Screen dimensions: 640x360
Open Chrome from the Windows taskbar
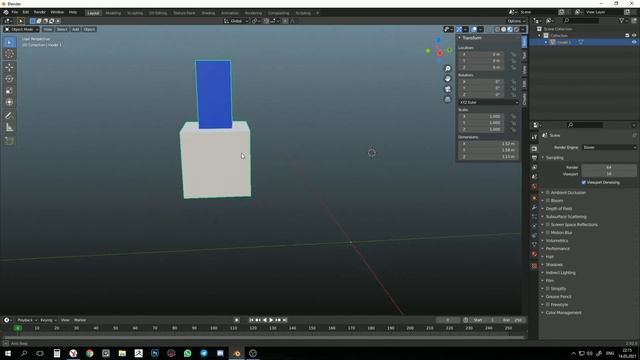(x=89, y=353)
